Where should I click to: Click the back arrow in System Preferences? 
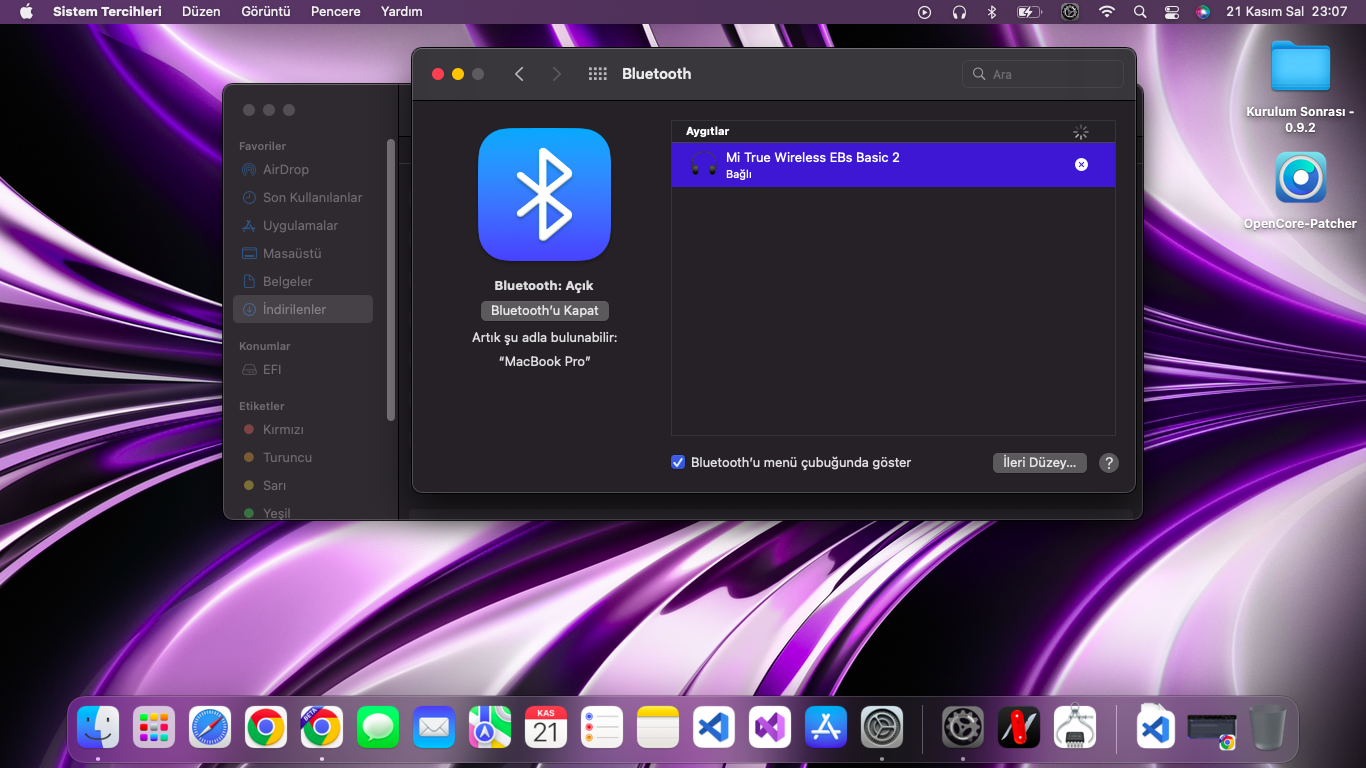click(x=519, y=74)
